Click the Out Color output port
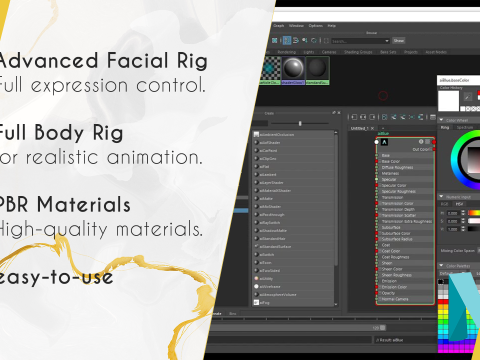The image size is (480, 360). coord(434,149)
